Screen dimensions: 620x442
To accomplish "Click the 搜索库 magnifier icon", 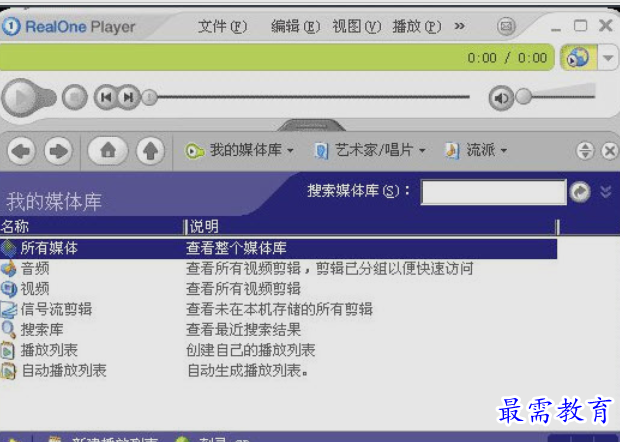I will [x=8, y=330].
